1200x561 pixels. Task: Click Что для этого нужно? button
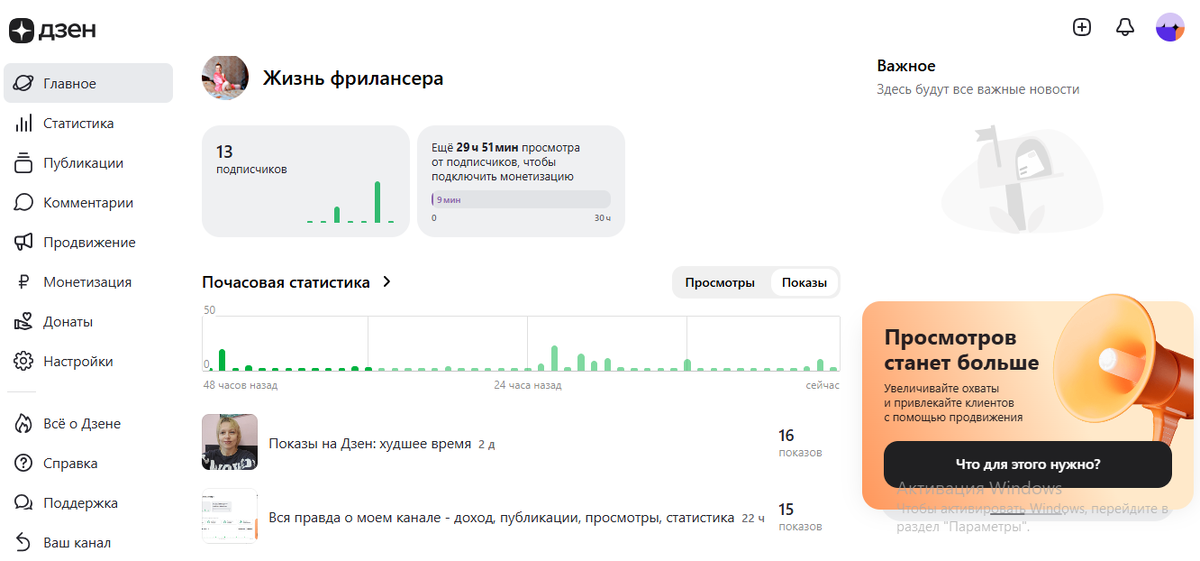pyautogui.click(x=1028, y=465)
